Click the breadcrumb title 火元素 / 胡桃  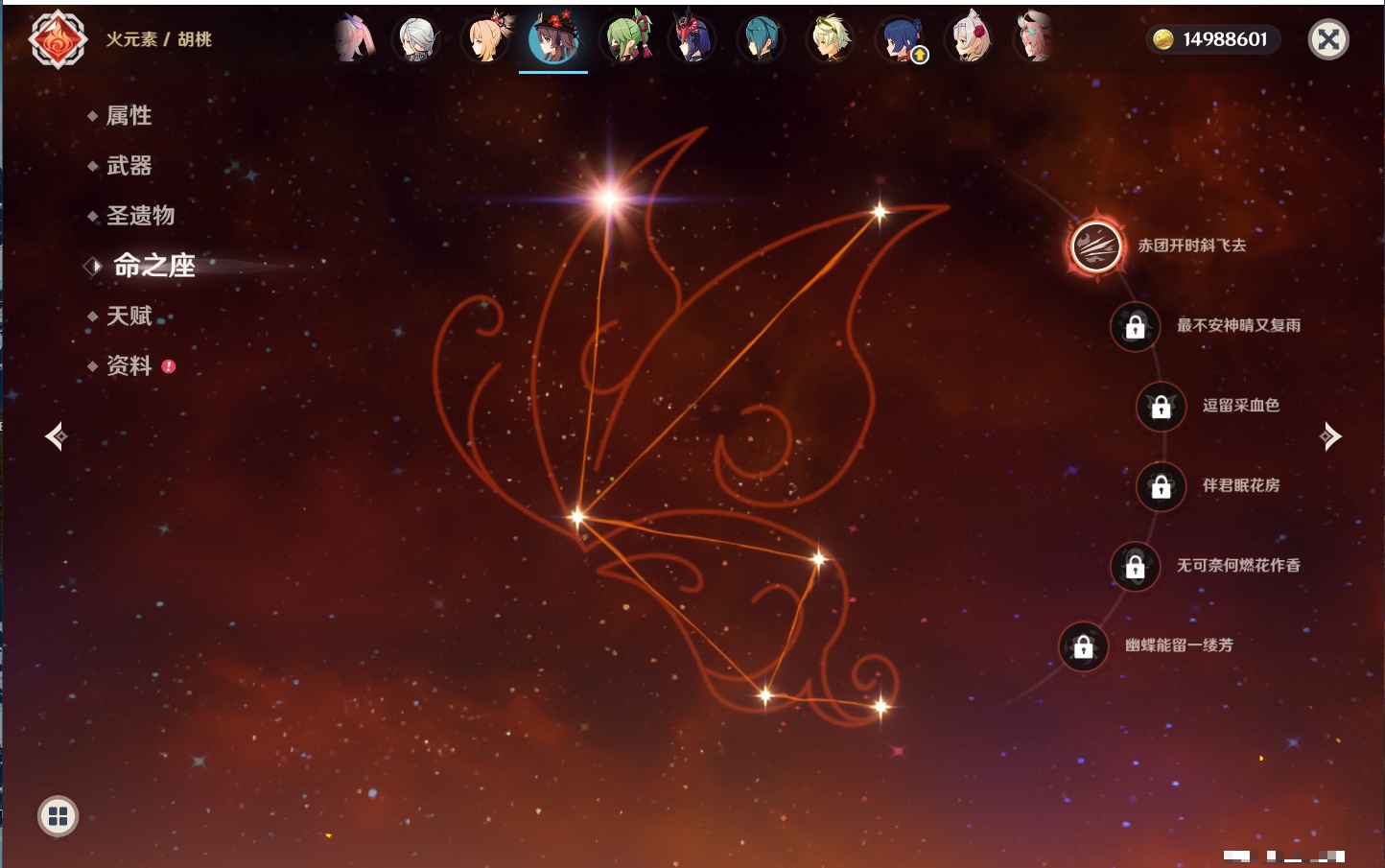(158, 39)
